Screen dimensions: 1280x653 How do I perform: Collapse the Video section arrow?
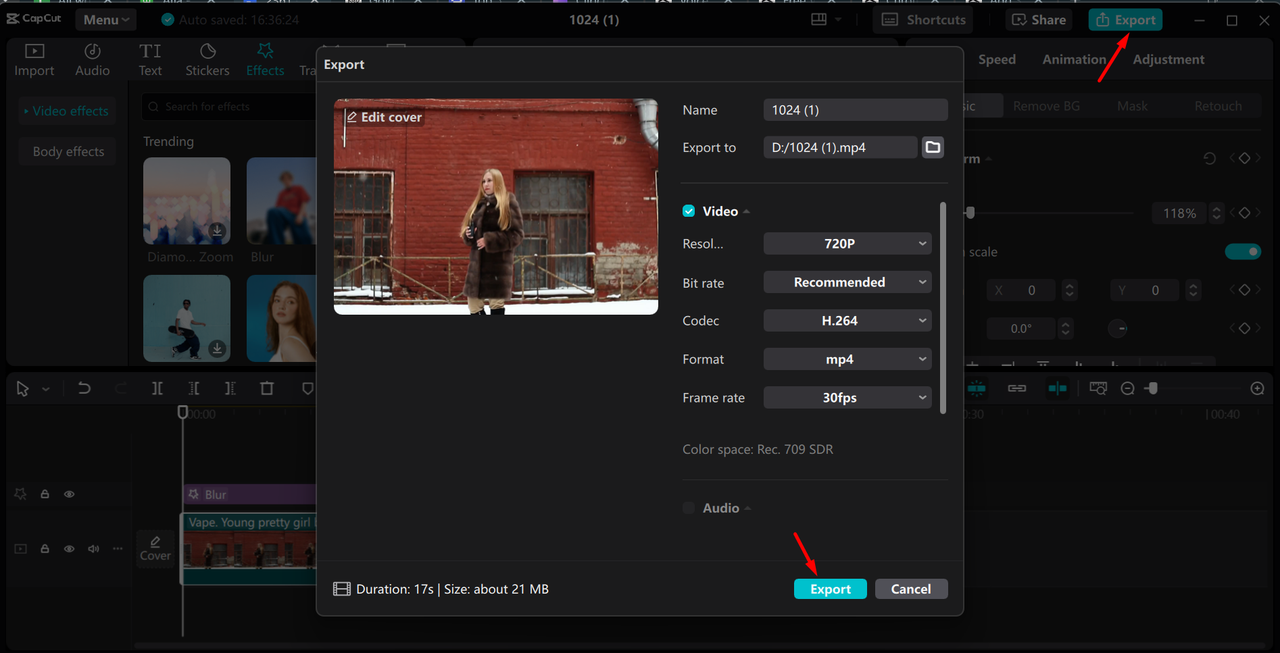tap(747, 212)
